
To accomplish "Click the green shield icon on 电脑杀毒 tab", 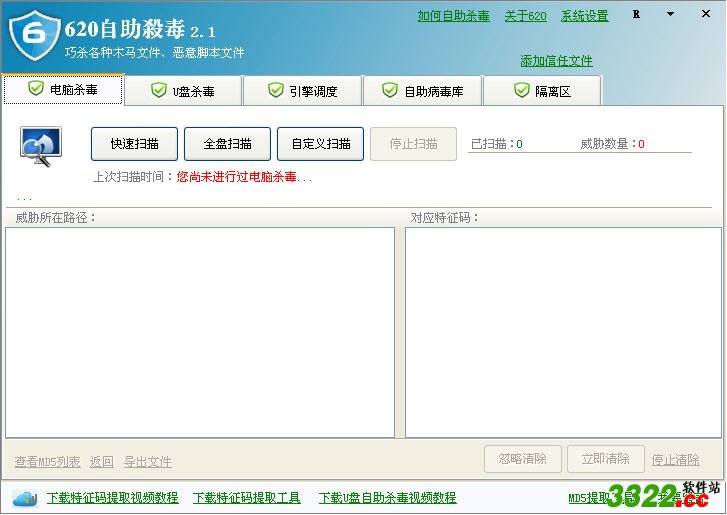I will (x=36, y=88).
